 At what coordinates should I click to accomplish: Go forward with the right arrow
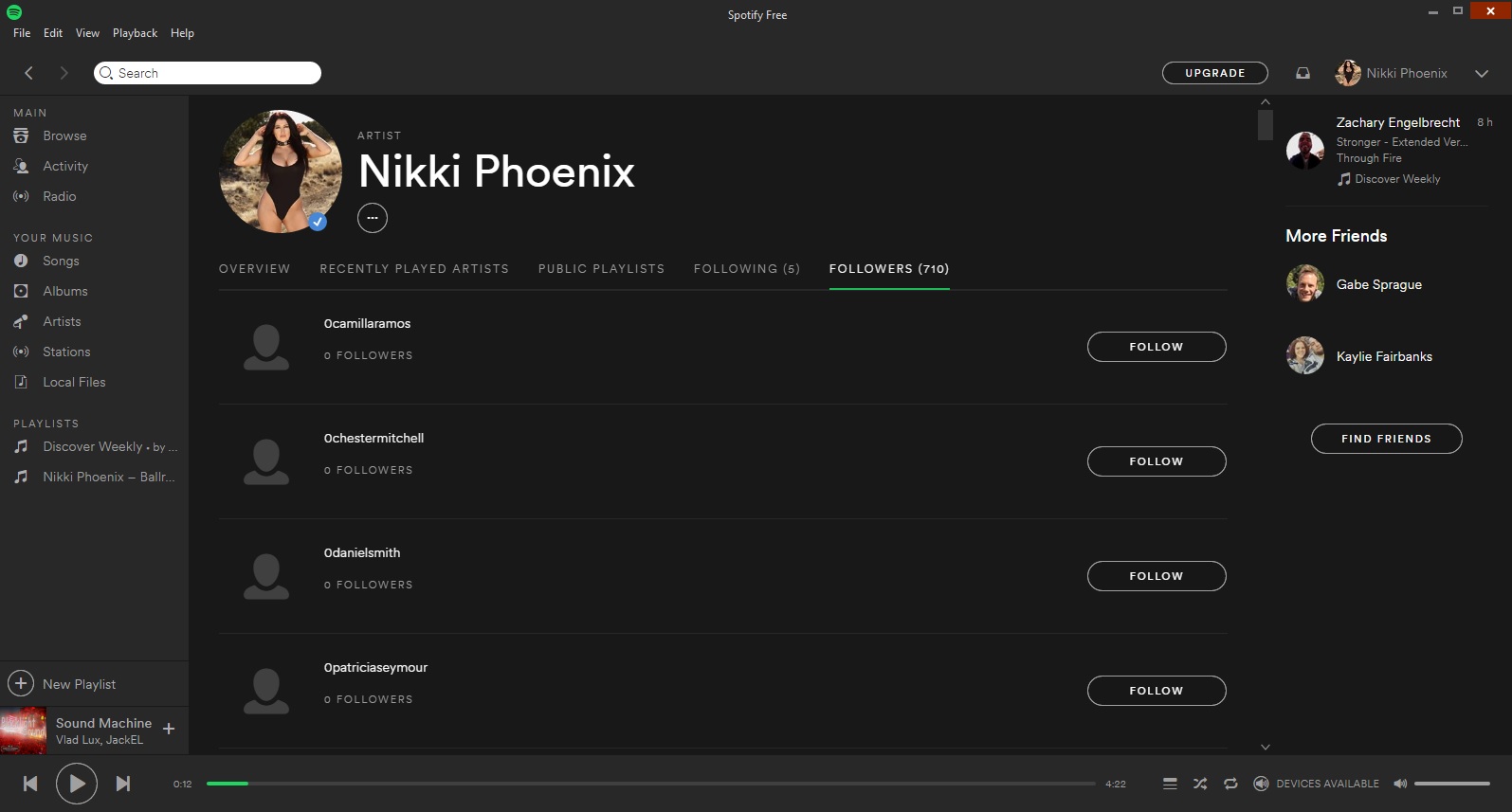pos(64,73)
